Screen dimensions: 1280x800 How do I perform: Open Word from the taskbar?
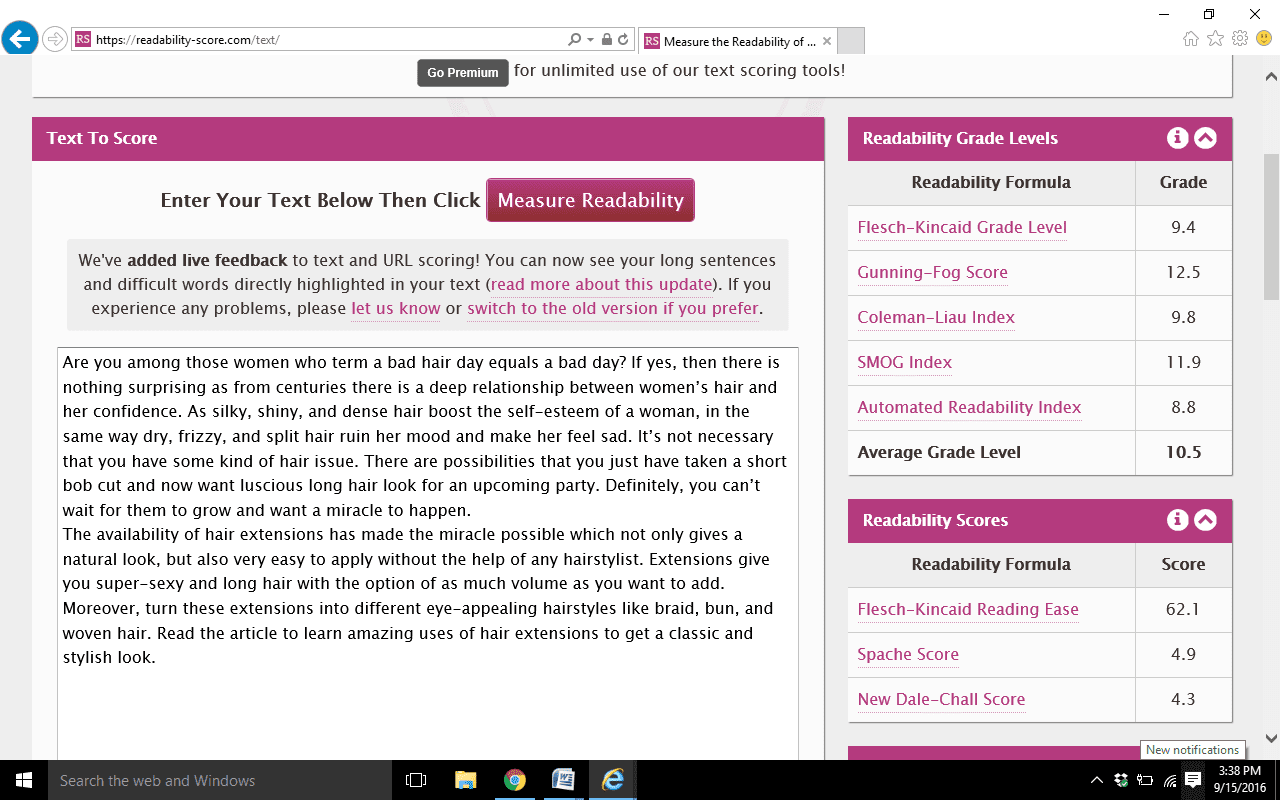(x=563, y=780)
